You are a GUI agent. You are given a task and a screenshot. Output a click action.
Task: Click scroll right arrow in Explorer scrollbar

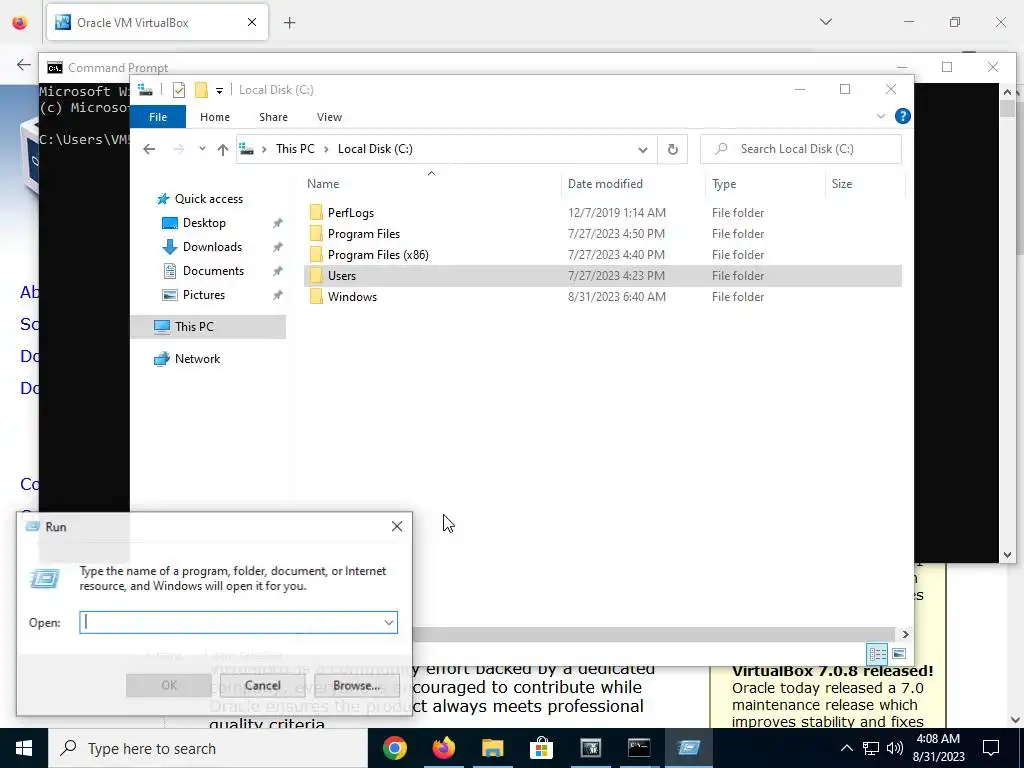(x=905, y=634)
